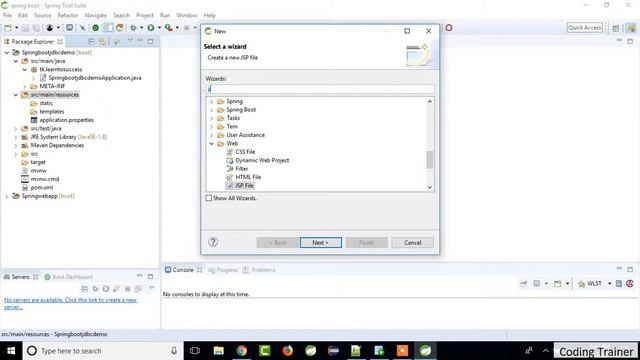Expand the Spring folder in wizard list
Image resolution: width=640 pixels, height=360 pixels.
pyautogui.click(x=211, y=101)
